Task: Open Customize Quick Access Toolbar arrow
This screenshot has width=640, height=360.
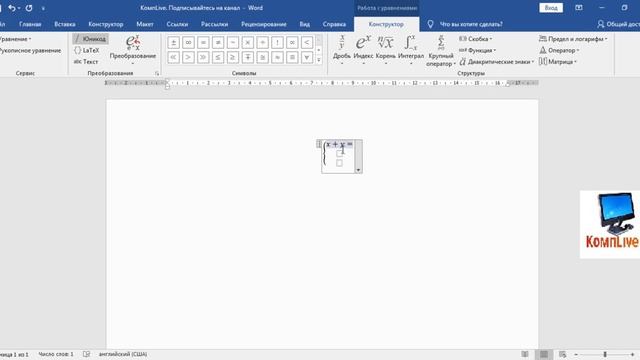Action: (x=43, y=8)
